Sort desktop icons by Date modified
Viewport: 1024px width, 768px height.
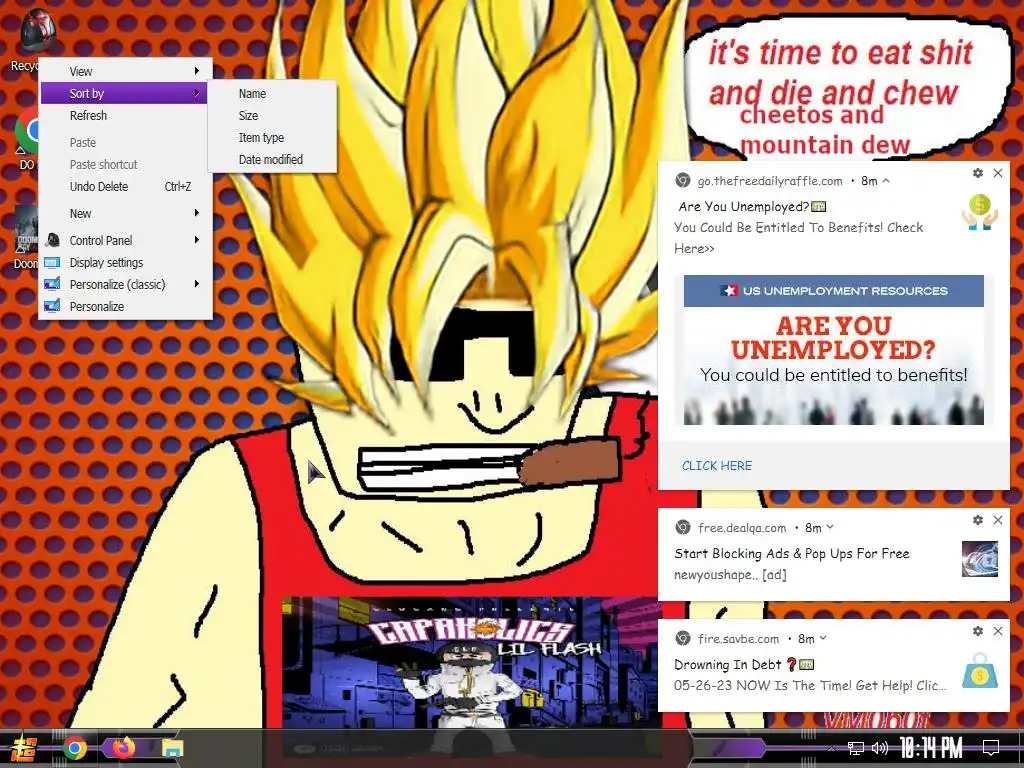tap(272, 160)
